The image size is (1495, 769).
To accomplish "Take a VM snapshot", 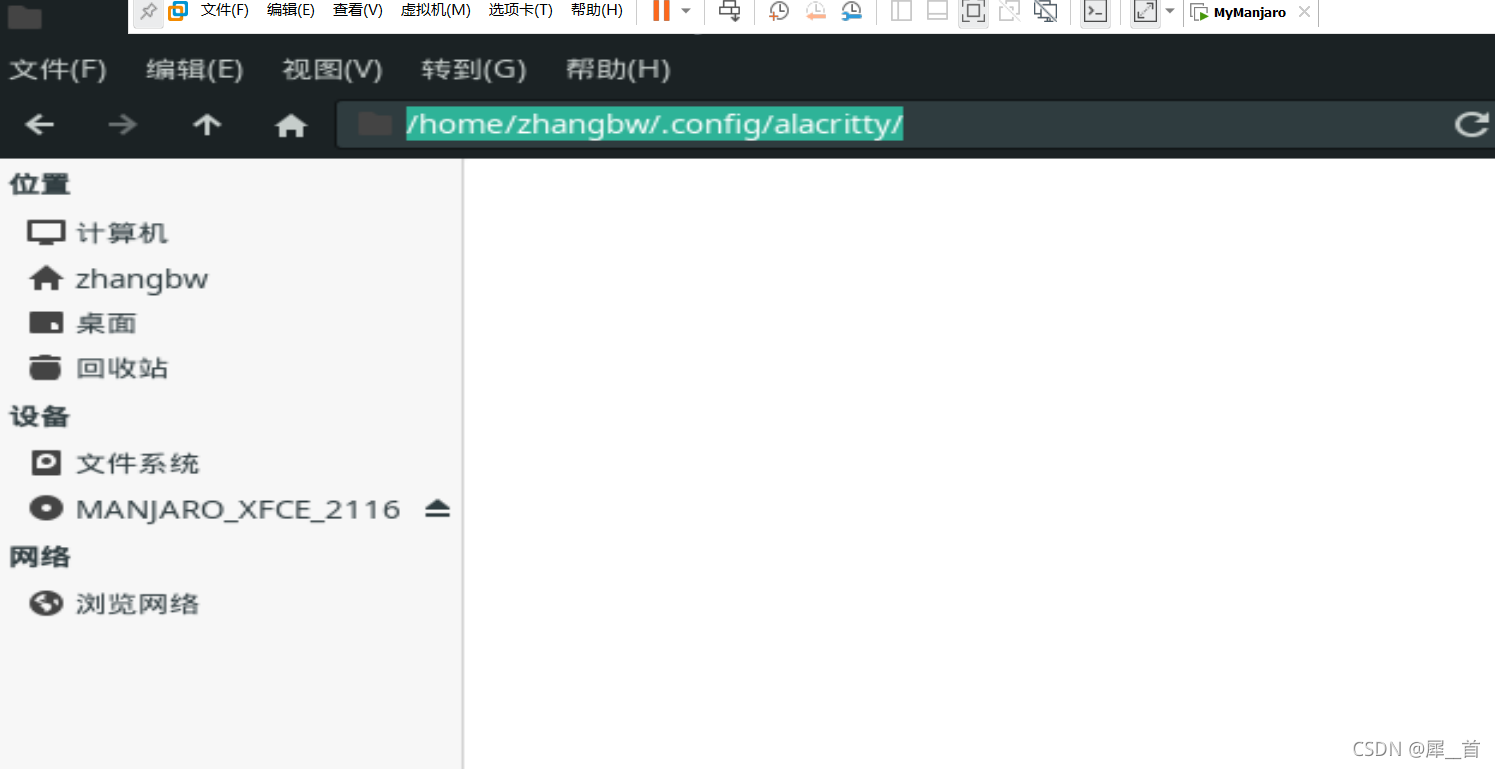I will (x=779, y=11).
